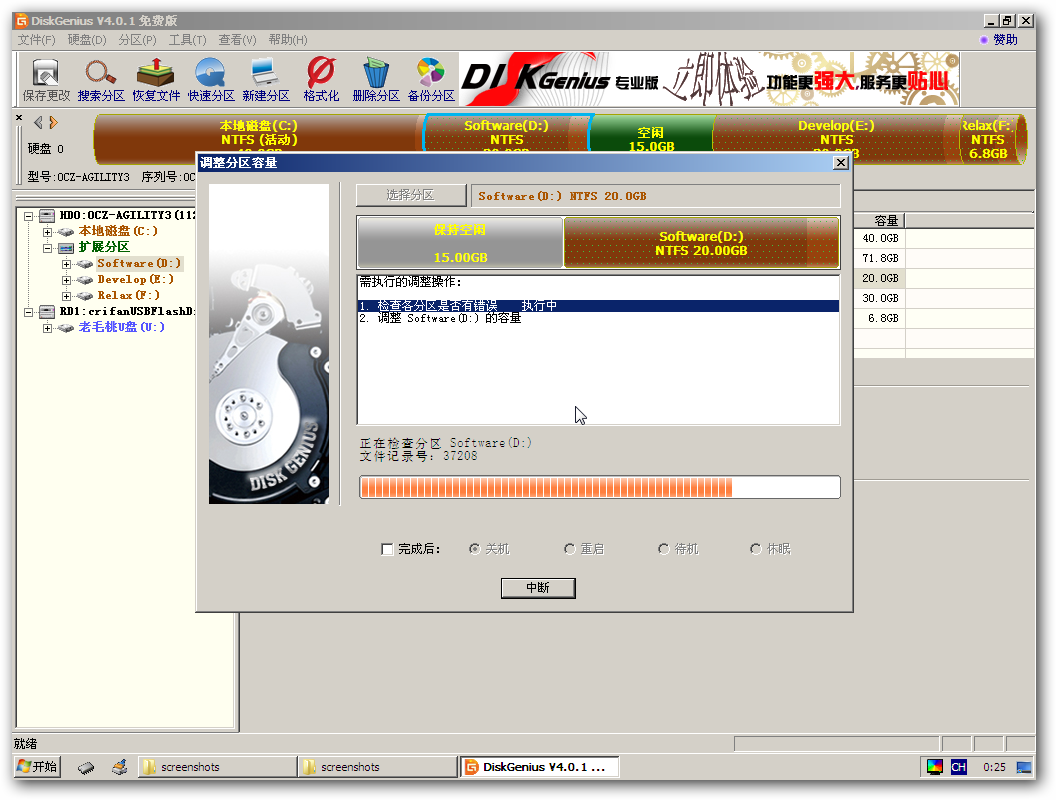Go to previous disk with left arrow
Viewport: 1056px width, 800px height.
[x=38, y=123]
